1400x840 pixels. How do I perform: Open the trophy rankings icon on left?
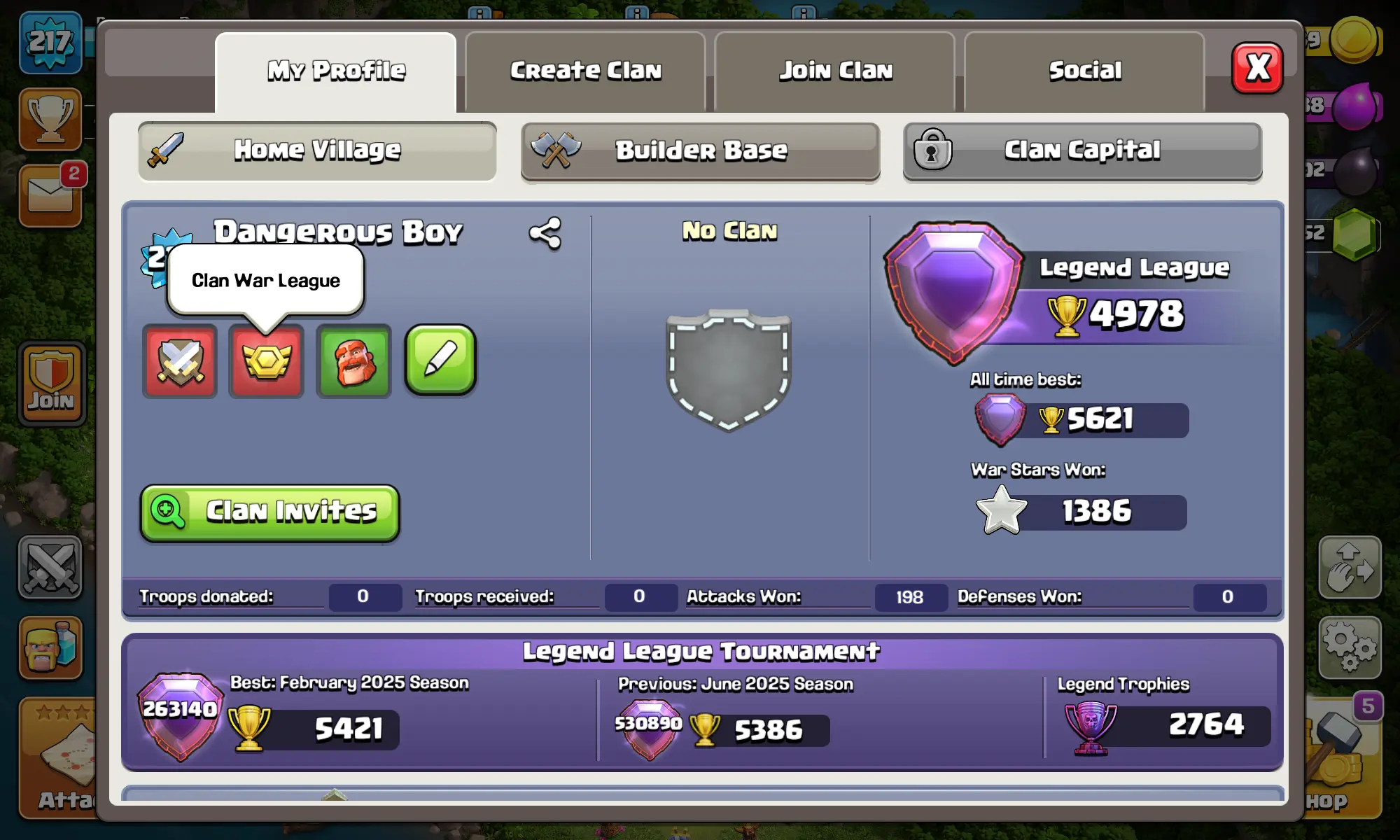pyautogui.click(x=50, y=119)
